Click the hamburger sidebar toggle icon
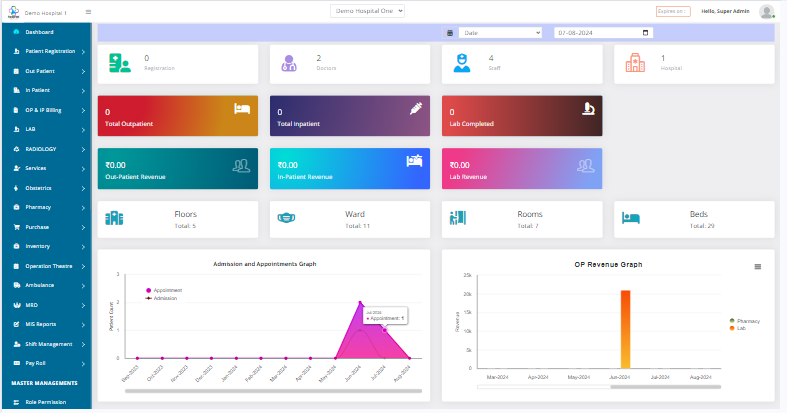787x413 pixels. (x=88, y=12)
